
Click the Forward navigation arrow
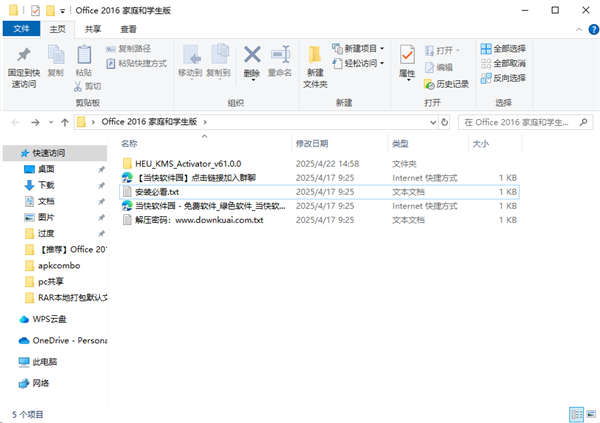(35, 122)
